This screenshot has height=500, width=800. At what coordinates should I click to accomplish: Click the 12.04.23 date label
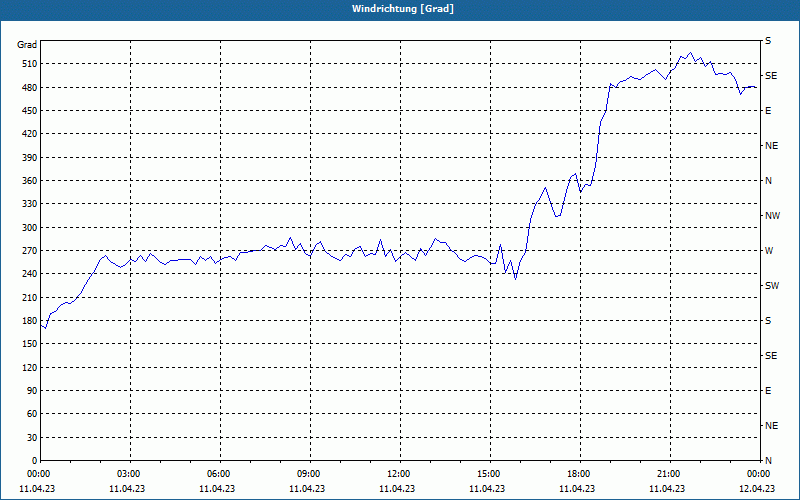756,488
